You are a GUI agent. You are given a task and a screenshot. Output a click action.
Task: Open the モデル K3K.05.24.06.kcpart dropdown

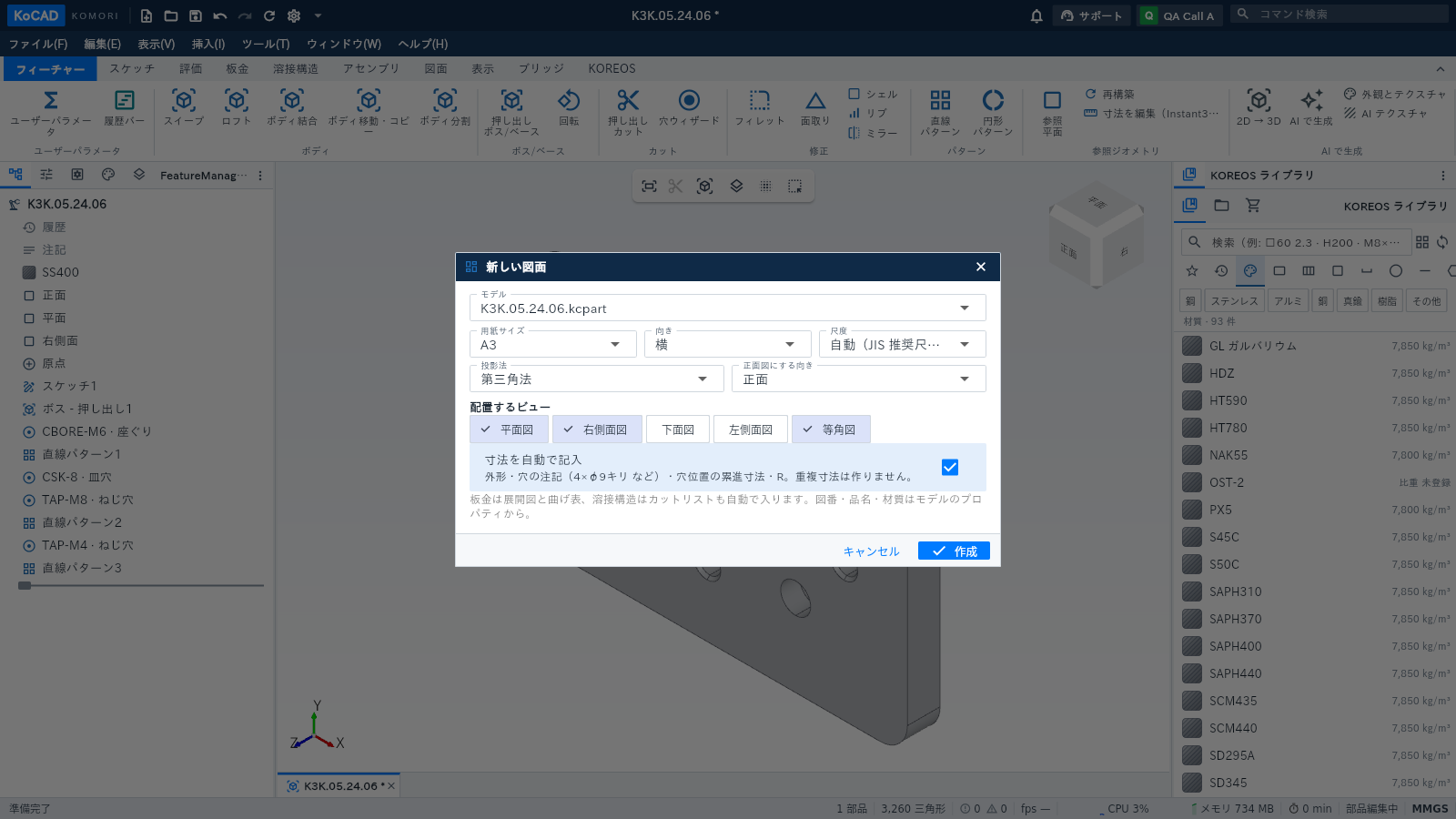[727, 308]
